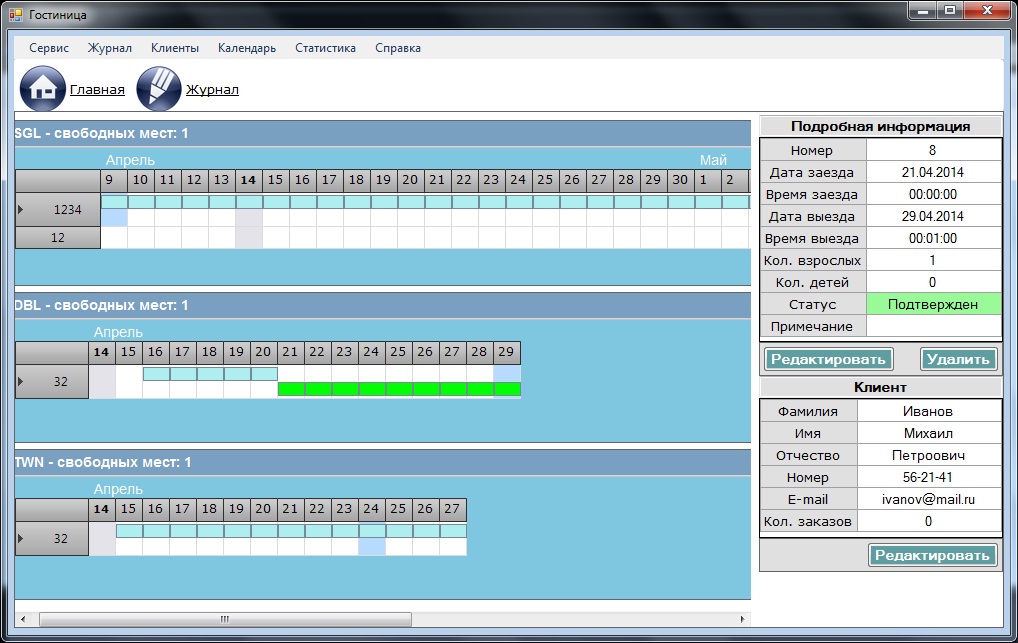Viewport: 1018px width, 643px height.
Task: Click the Клиент section heading
Action: point(880,387)
